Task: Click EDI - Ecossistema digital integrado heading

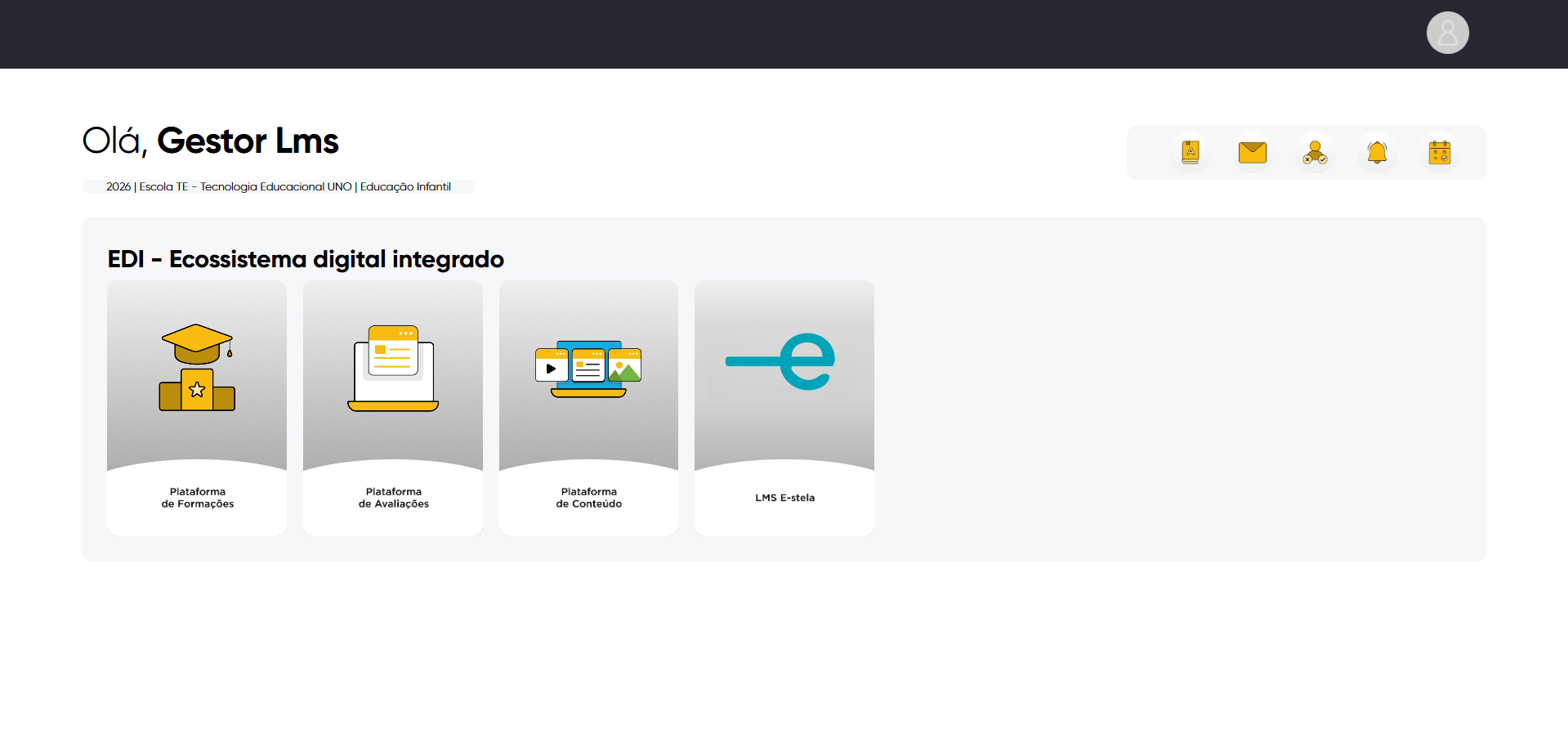Action: (x=306, y=259)
